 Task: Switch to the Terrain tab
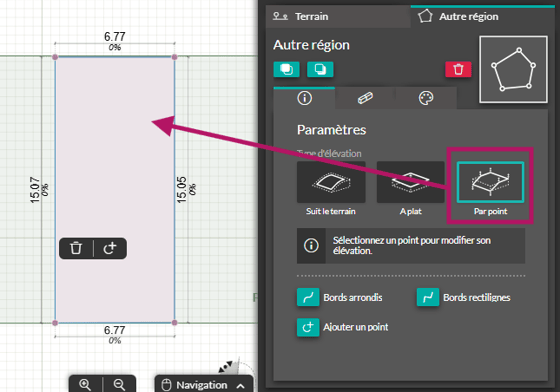tap(338, 16)
